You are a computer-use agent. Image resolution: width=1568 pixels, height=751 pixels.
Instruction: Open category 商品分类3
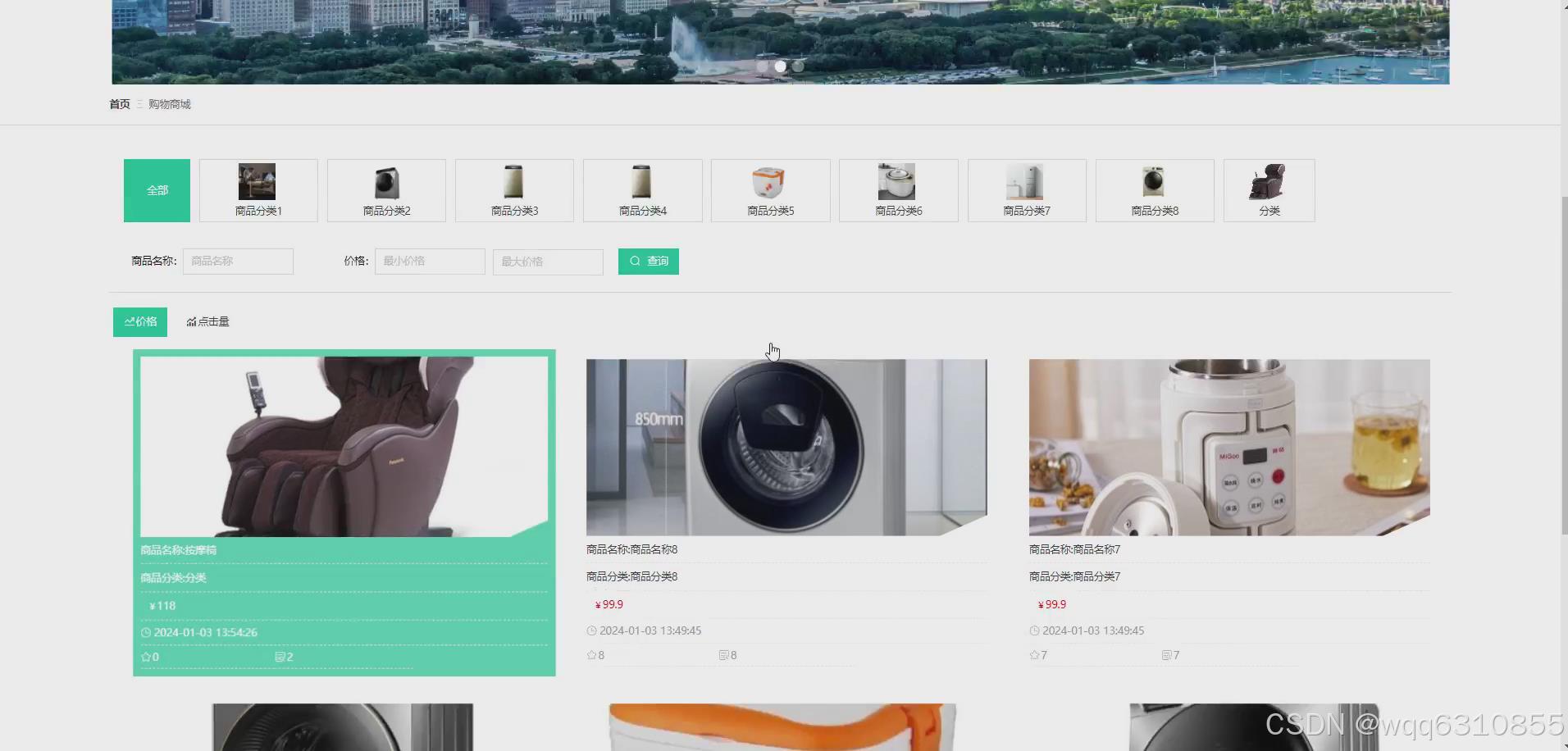[514, 190]
